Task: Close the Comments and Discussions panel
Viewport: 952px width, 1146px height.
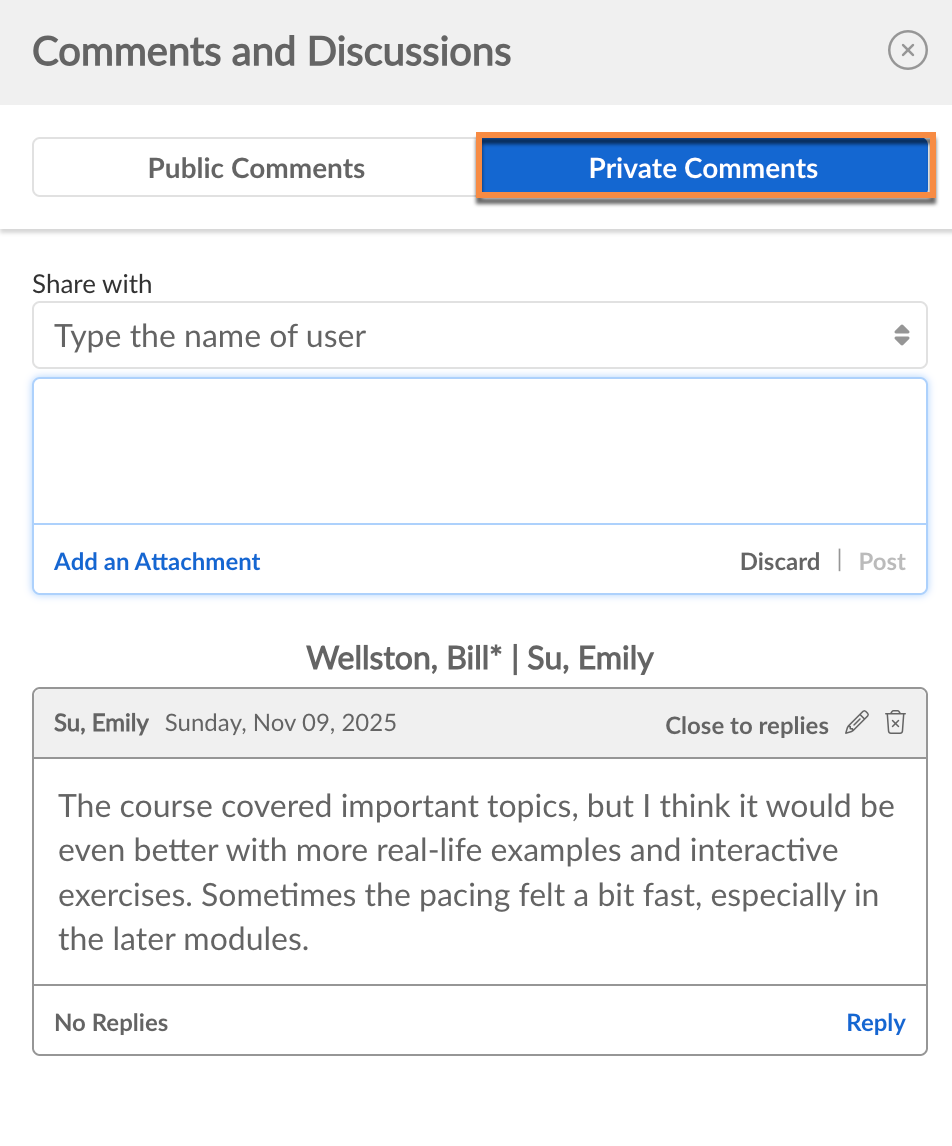Action: tap(907, 50)
